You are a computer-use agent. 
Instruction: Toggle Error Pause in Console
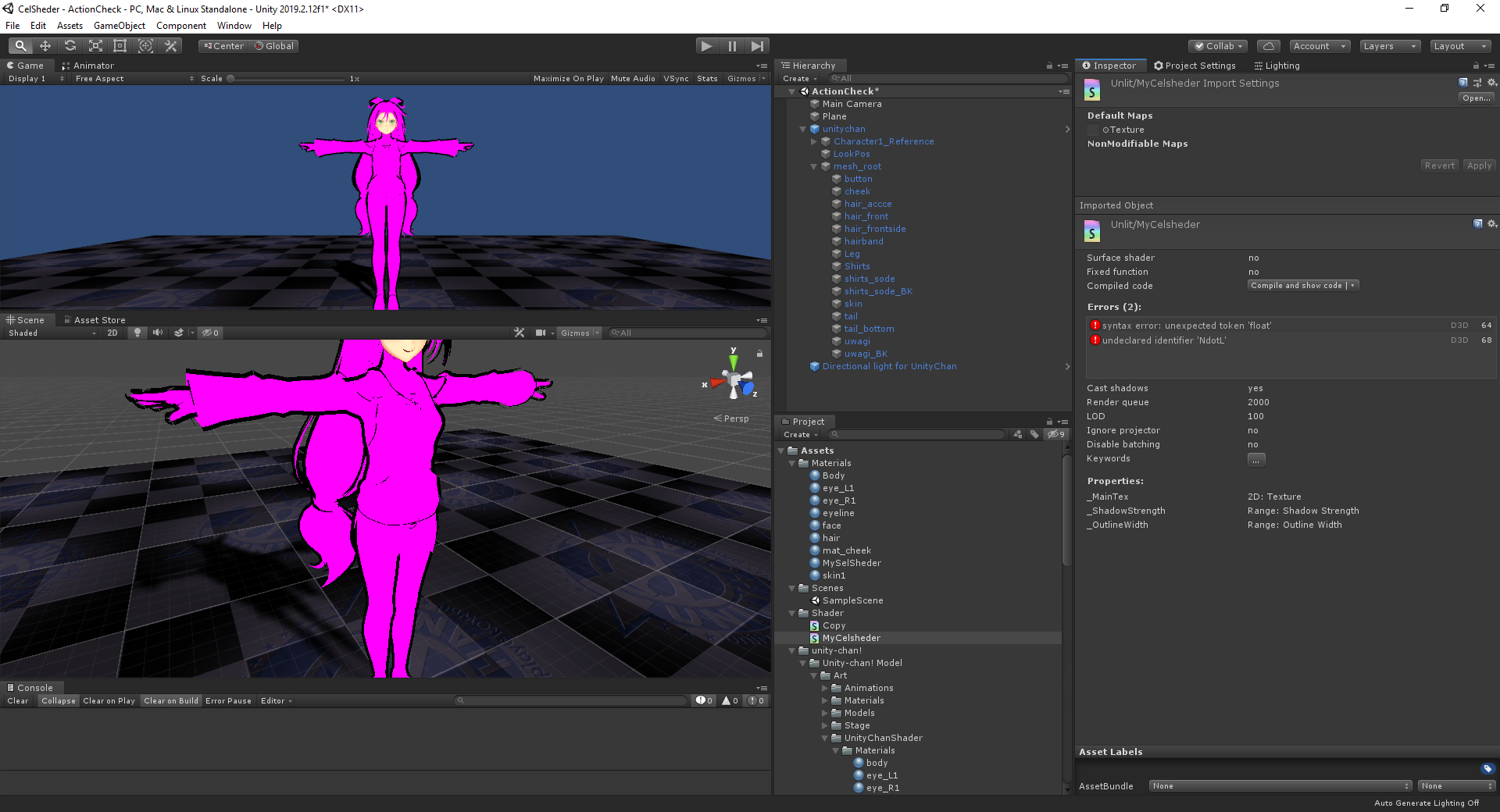[228, 701]
